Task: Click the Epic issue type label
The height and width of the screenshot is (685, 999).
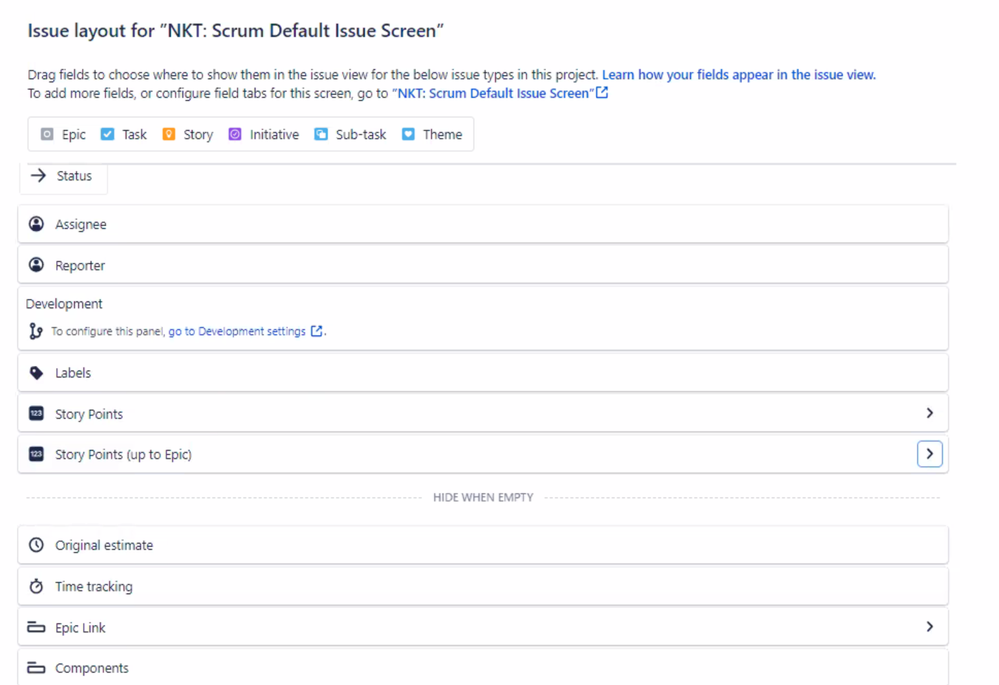Action: [74, 134]
